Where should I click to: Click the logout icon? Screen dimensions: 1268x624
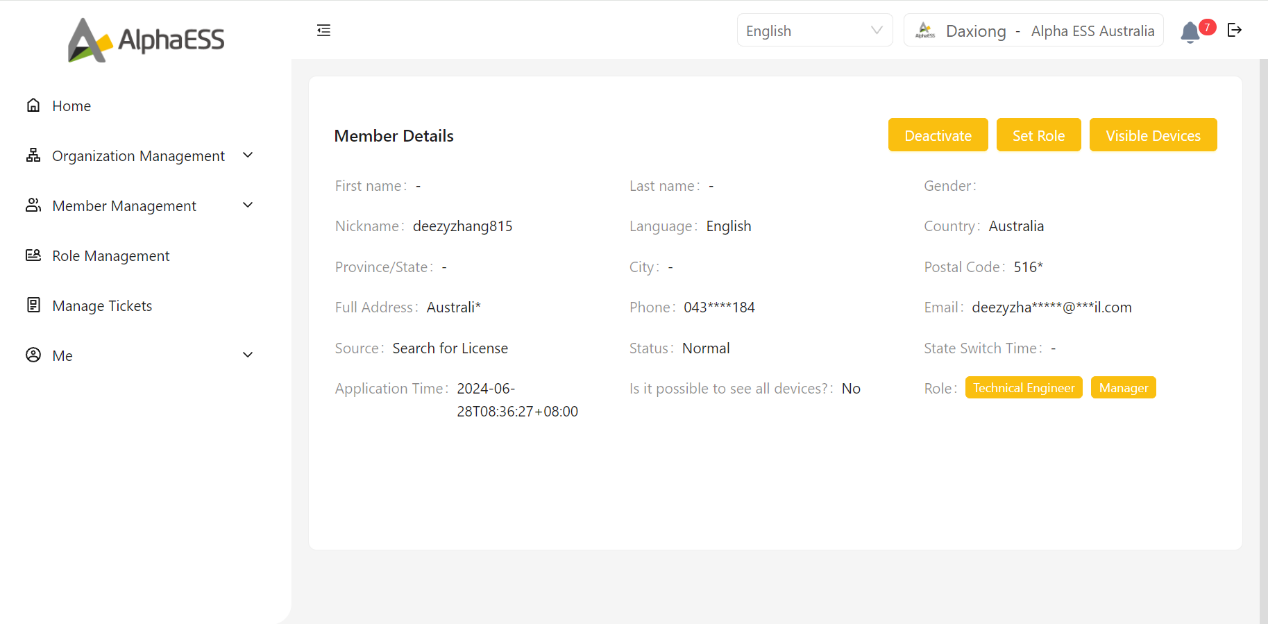(1235, 30)
